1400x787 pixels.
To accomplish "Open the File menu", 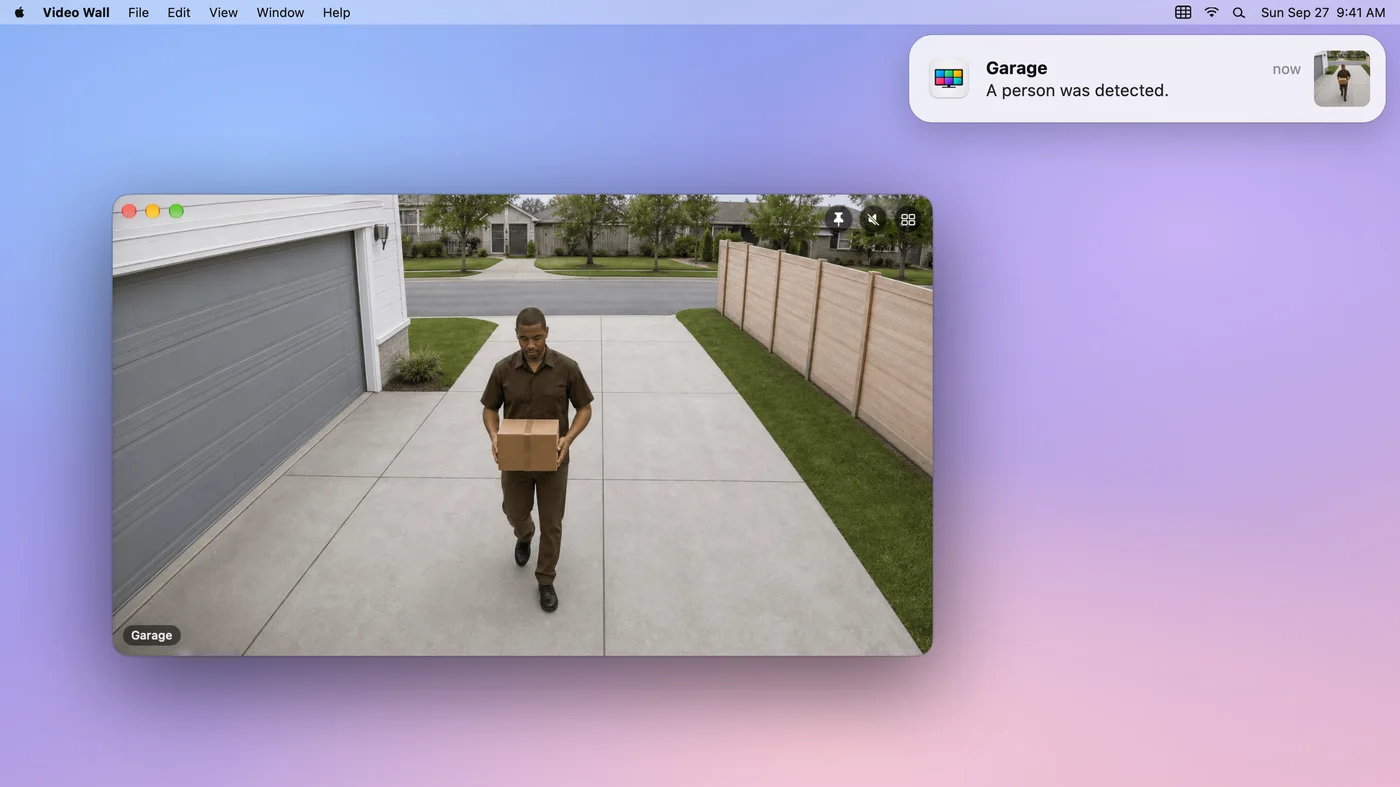I will (x=138, y=12).
